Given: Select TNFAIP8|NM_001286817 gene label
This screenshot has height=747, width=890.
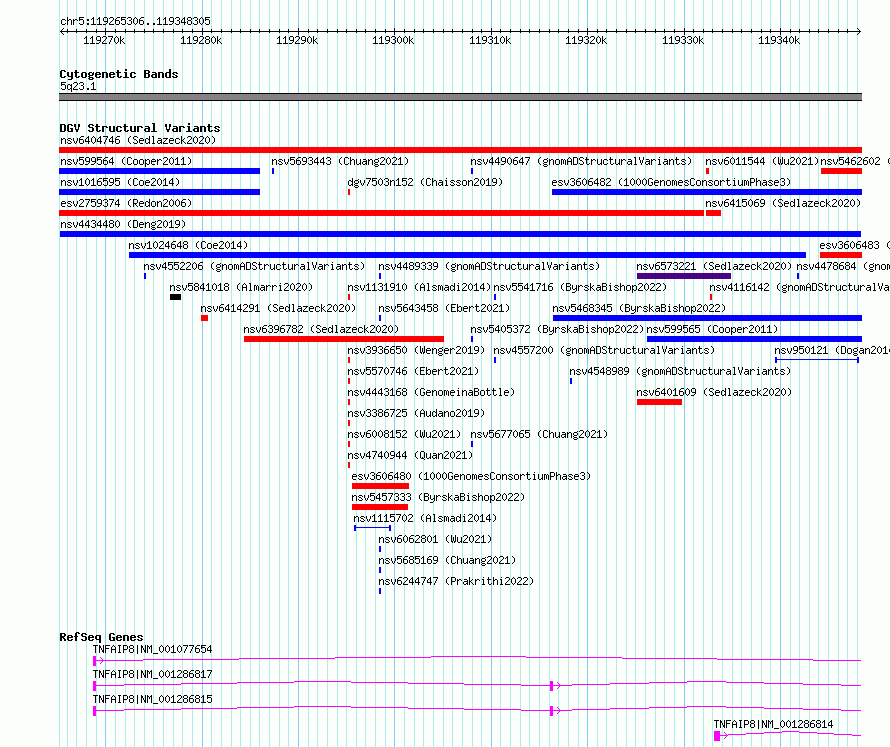Looking at the screenshot, I should (153, 674).
